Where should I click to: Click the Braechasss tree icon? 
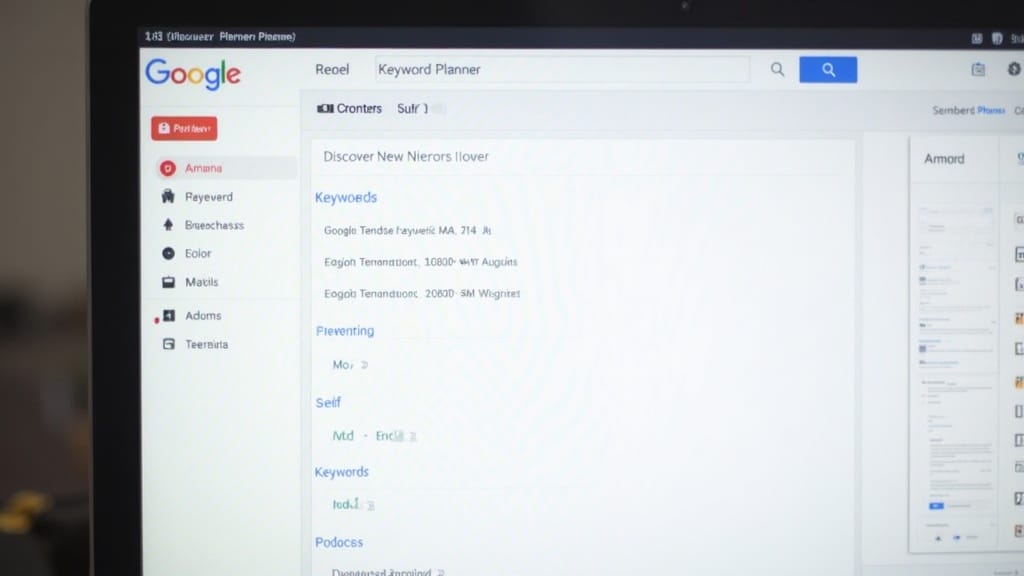coord(168,225)
